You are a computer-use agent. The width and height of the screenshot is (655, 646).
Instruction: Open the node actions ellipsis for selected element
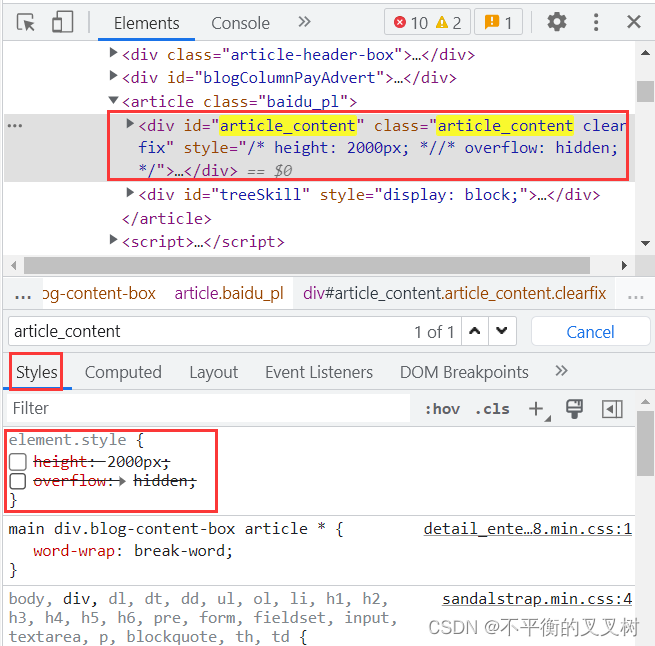15,126
